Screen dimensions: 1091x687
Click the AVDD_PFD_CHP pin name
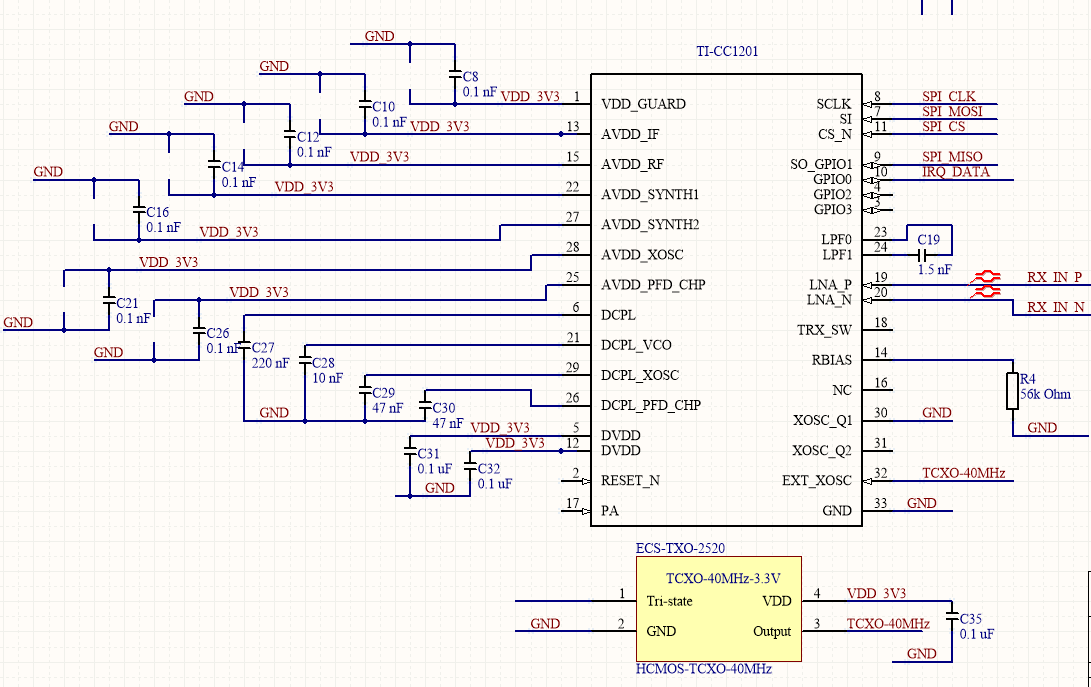pos(653,285)
